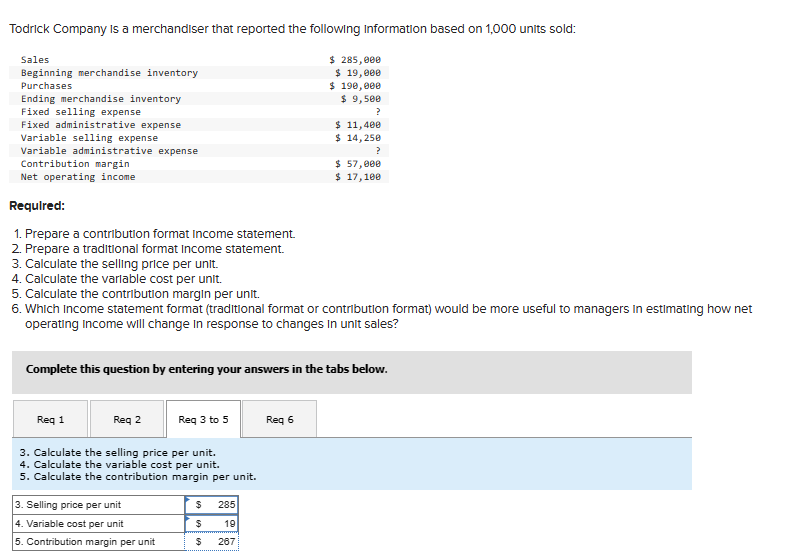Edit the variable cost per unit value field
The image size is (805, 558).
[x=212, y=524]
